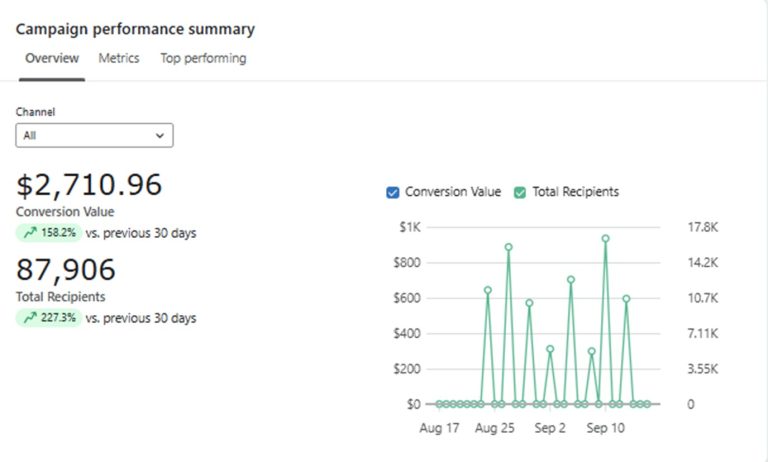Viewport: 768px width, 462px height.
Task: Click the upward trend icon beside 158.2%
Action: coord(29,233)
